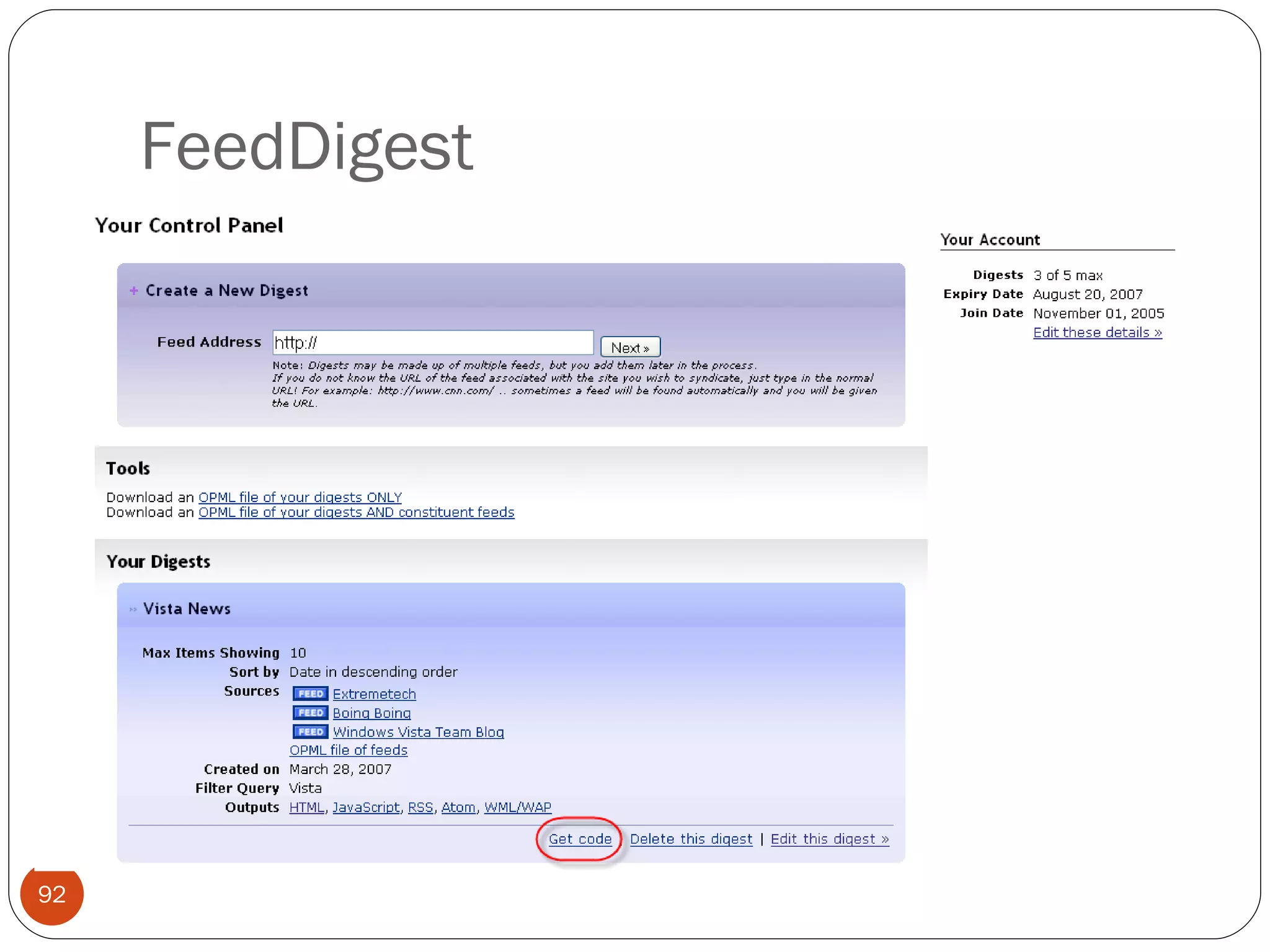The width and height of the screenshot is (1270, 952).
Task: Click Delete this digest
Action: (691, 839)
